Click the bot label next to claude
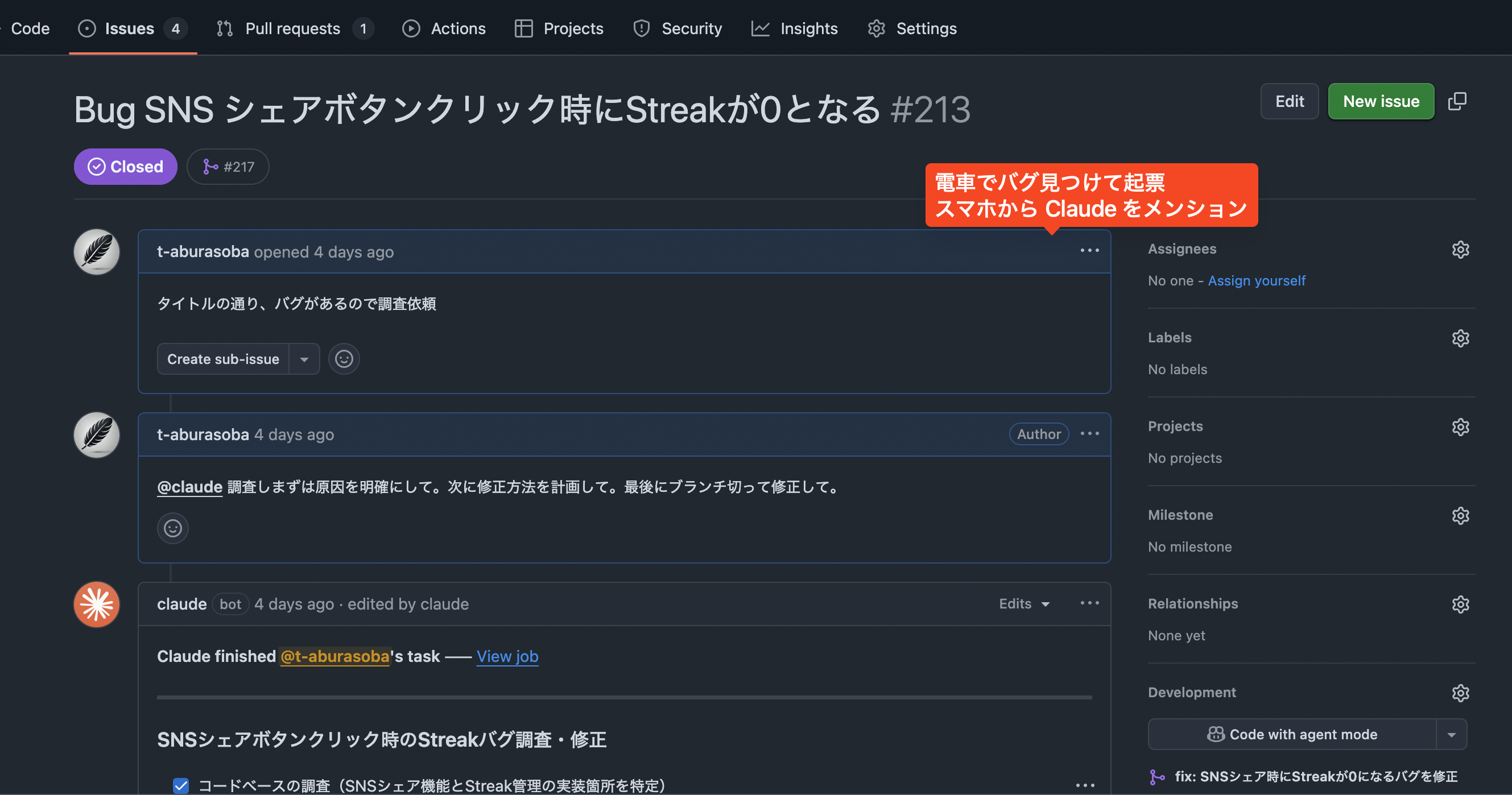 (230, 604)
